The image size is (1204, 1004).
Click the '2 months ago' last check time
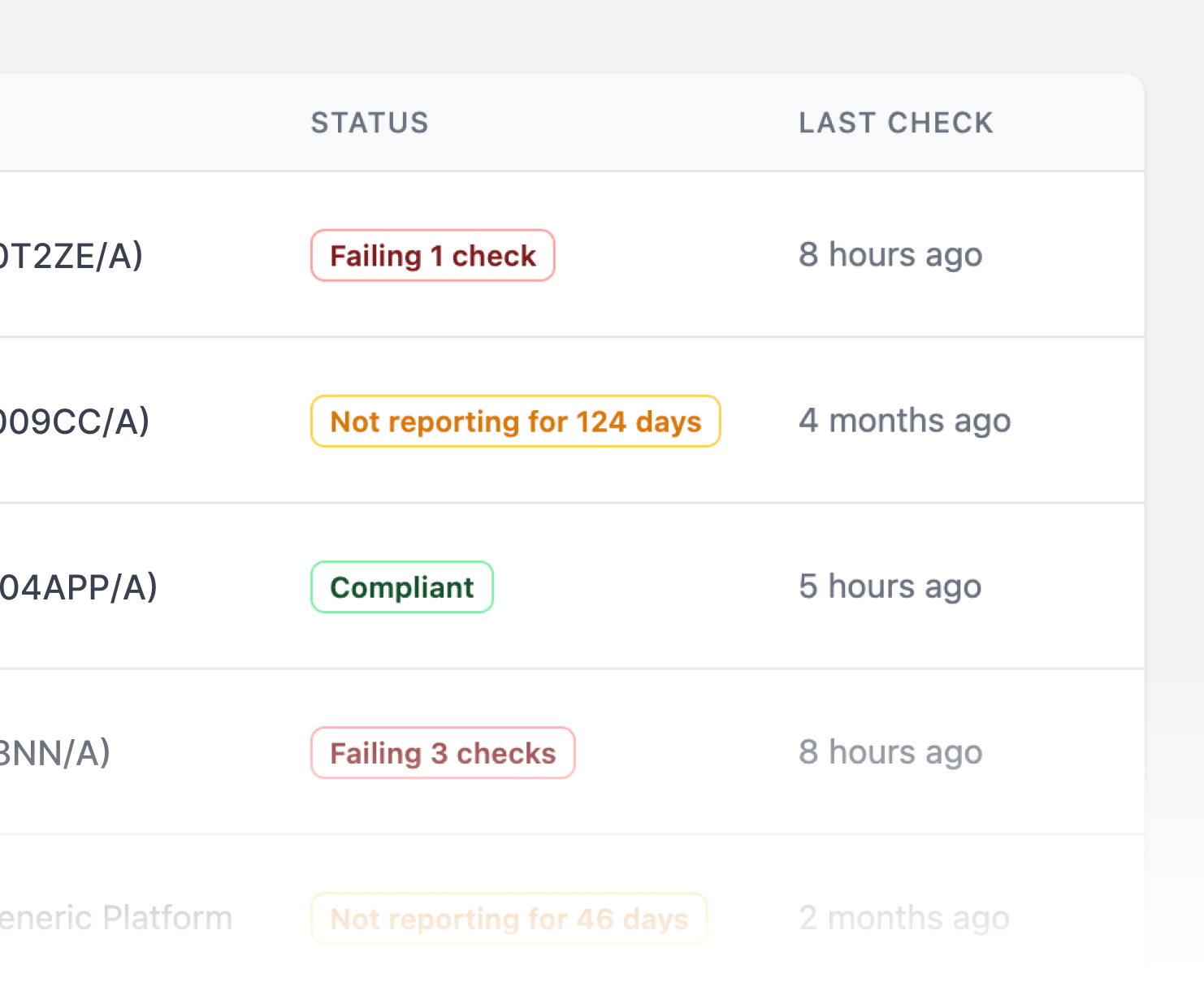pos(903,918)
